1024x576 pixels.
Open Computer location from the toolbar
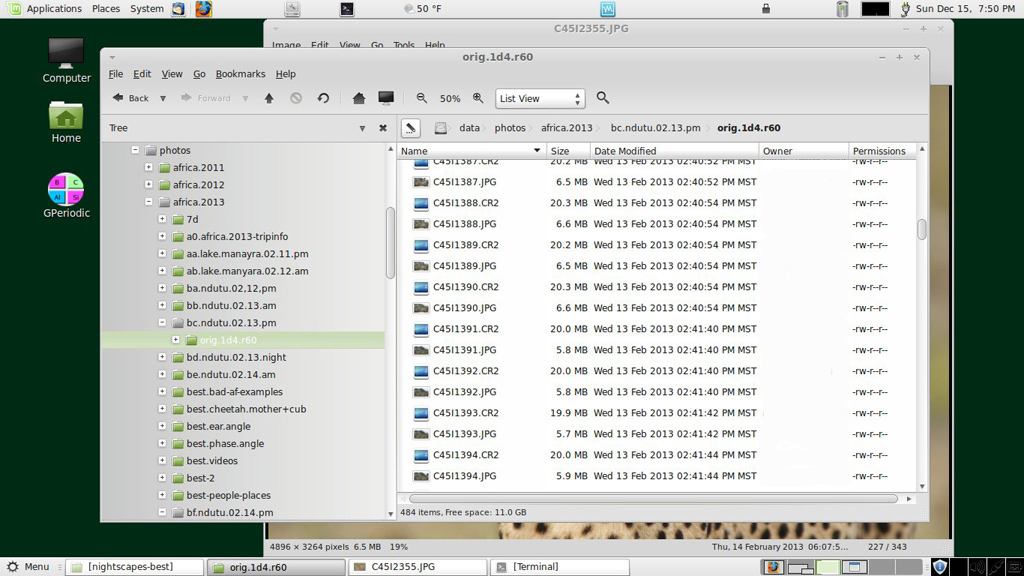click(386, 98)
